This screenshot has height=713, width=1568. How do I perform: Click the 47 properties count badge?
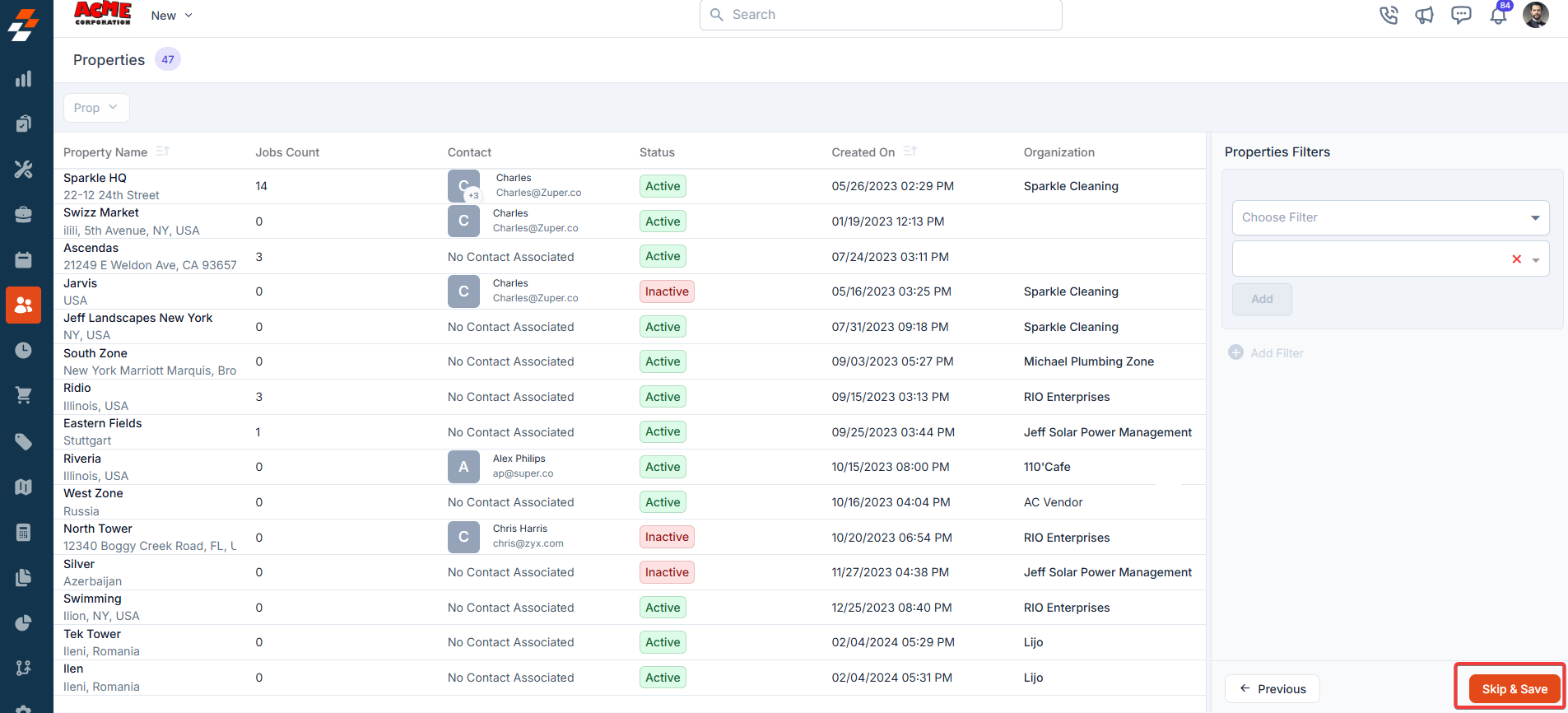168,59
